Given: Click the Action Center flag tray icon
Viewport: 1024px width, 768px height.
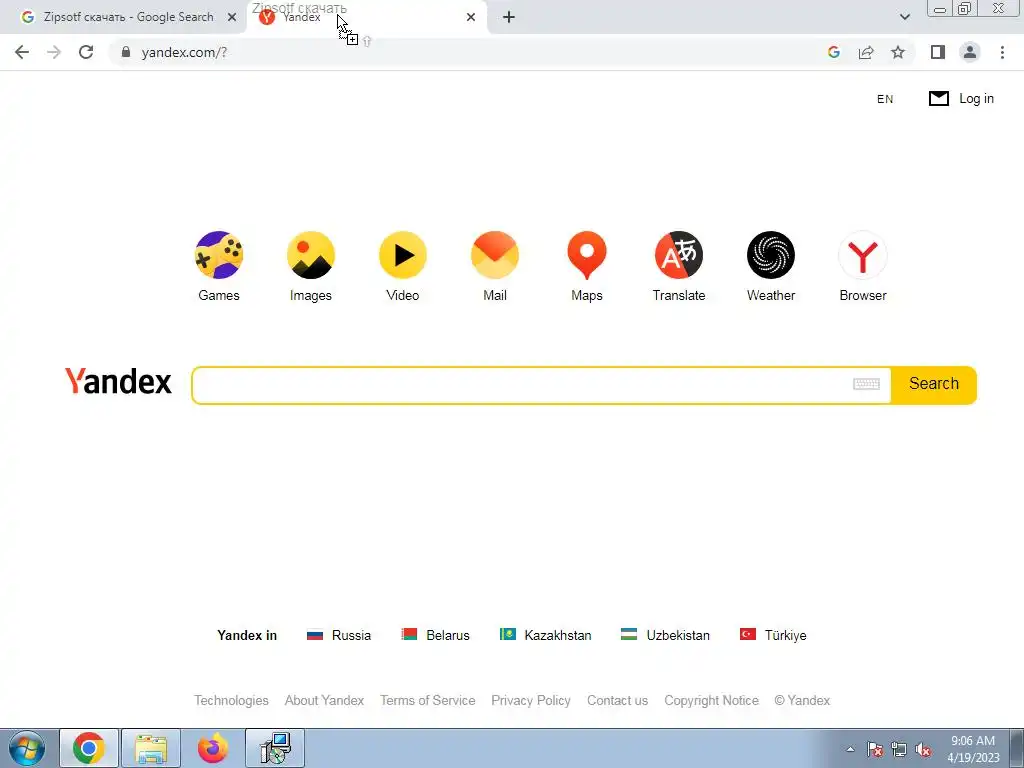Looking at the screenshot, I should [x=875, y=750].
